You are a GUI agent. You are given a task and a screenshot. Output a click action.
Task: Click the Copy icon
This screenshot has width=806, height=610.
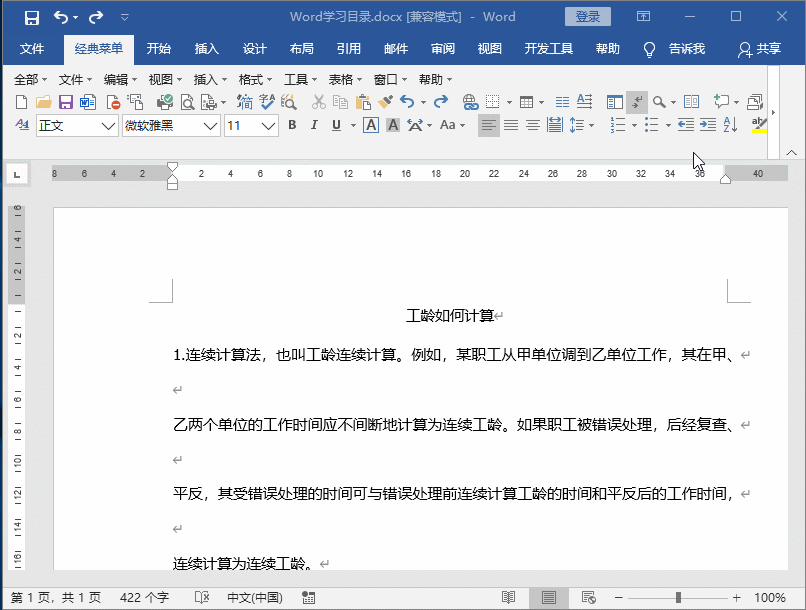340,102
